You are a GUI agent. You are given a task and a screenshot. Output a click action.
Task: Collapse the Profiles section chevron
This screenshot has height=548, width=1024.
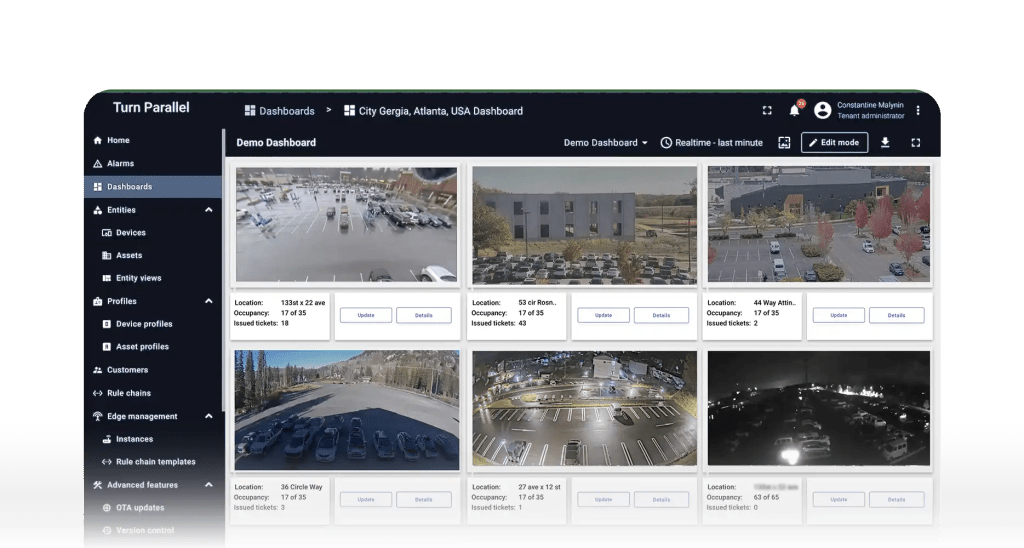point(209,301)
